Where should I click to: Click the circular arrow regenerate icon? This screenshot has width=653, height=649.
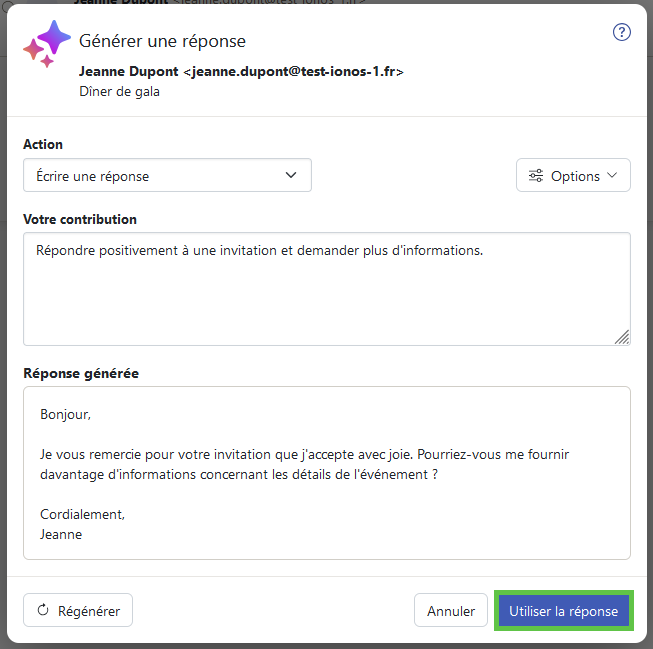[x=43, y=610]
